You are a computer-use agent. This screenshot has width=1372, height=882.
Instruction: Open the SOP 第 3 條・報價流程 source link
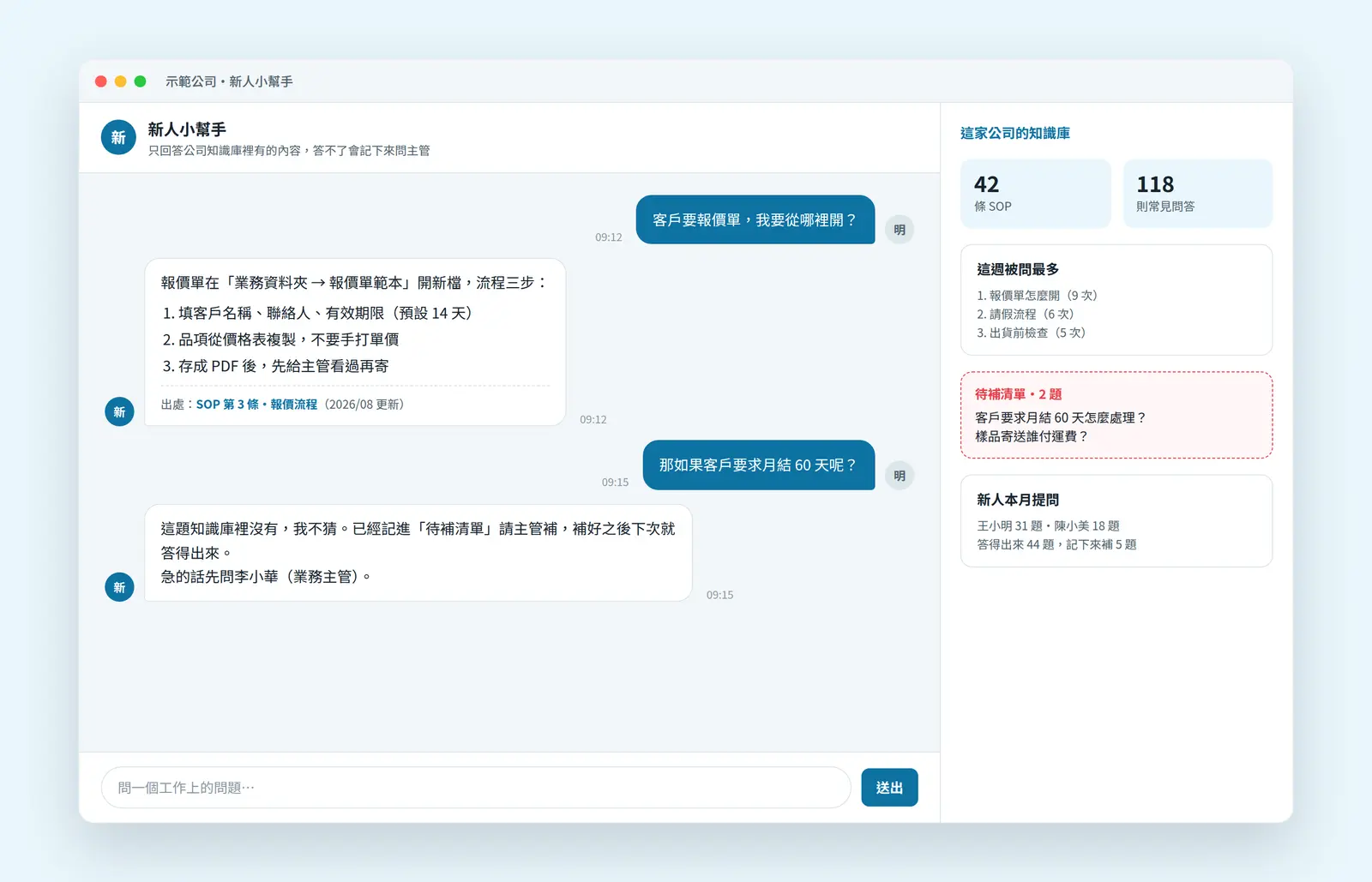point(256,405)
